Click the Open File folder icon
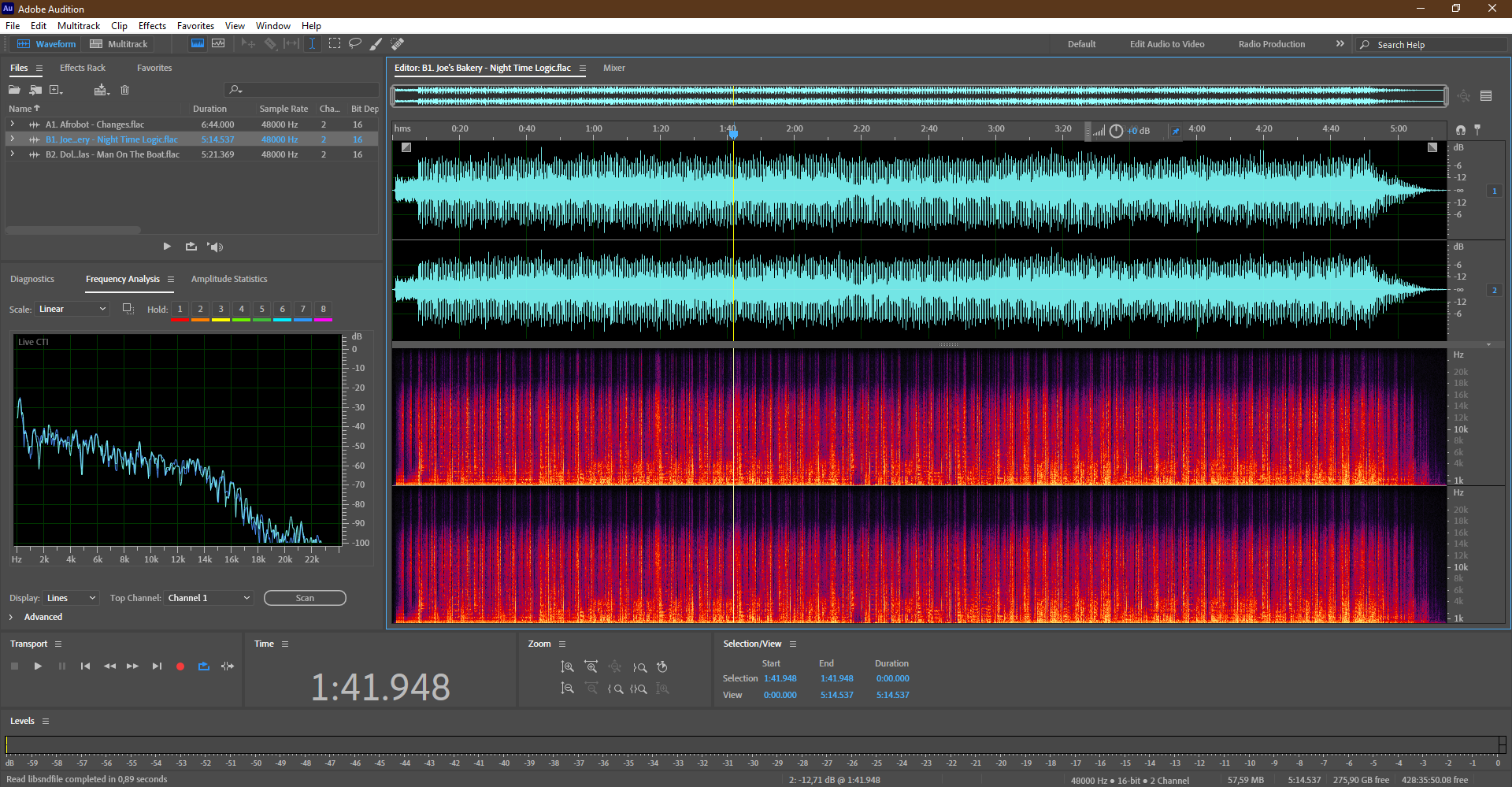This screenshot has height=787, width=1512. 14,90
